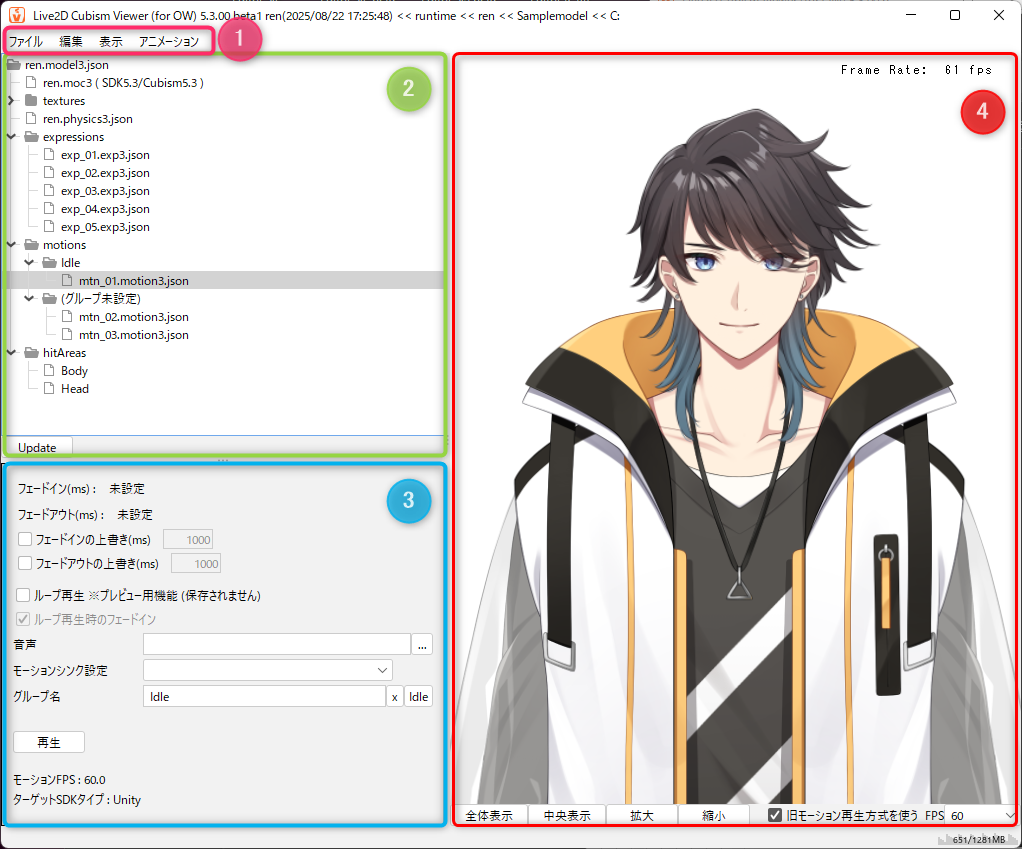Click the Head hit area icon
The image size is (1022, 849).
click(x=49, y=389)
